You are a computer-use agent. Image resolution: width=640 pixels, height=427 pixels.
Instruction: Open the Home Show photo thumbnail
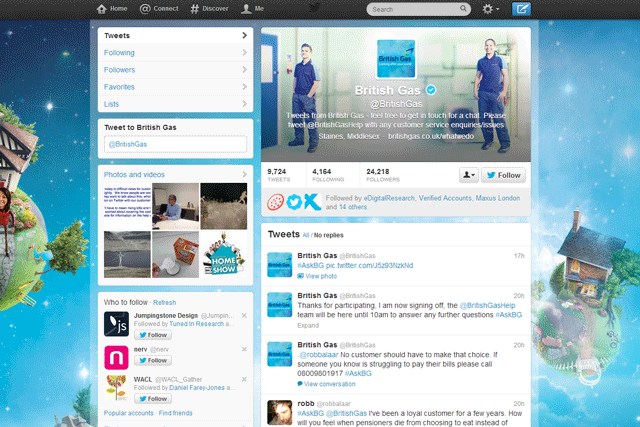[224, 254]
